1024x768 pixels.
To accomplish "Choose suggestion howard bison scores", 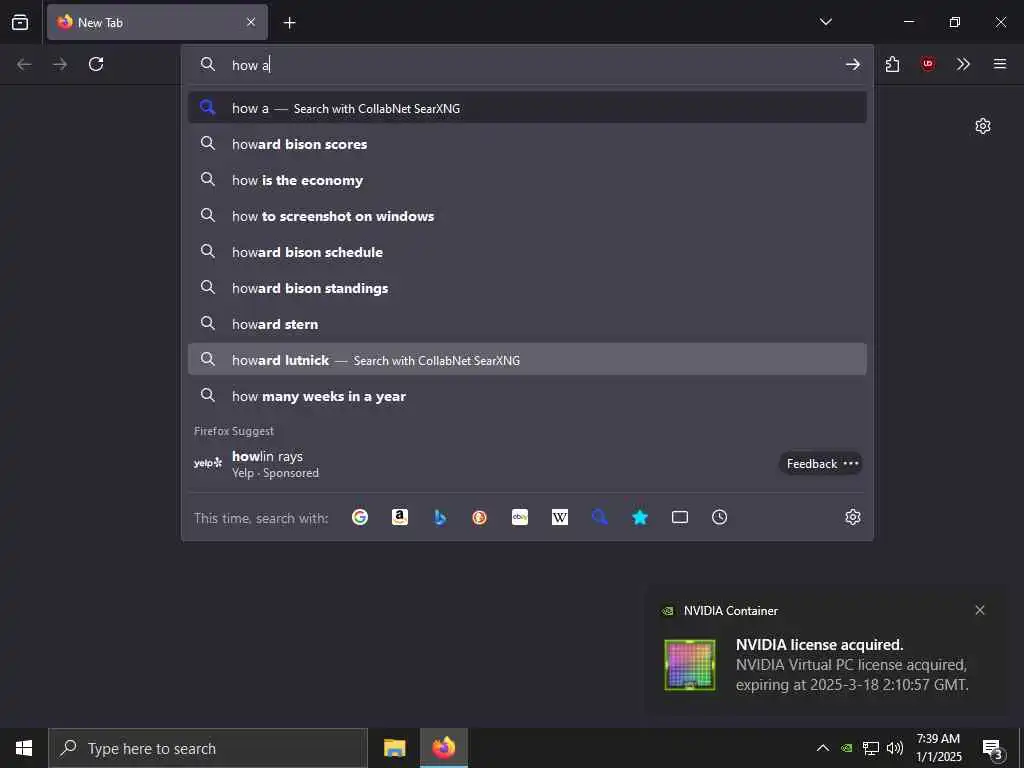I will pos(527,144).
